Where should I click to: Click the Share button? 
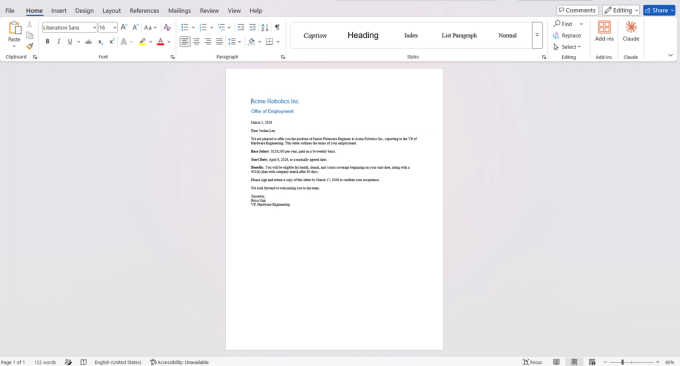tap(659, 10)
